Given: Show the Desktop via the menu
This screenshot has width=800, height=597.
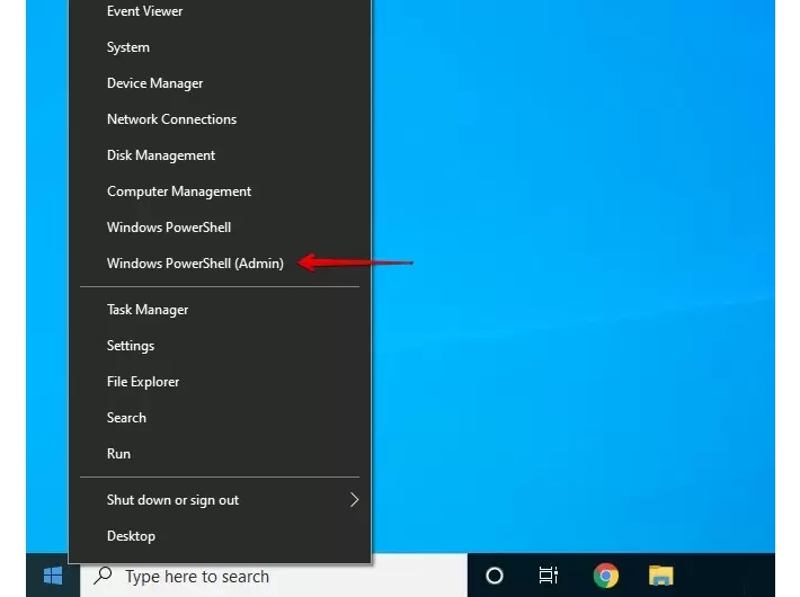Looking at the screenshot, I should [131, 535].
